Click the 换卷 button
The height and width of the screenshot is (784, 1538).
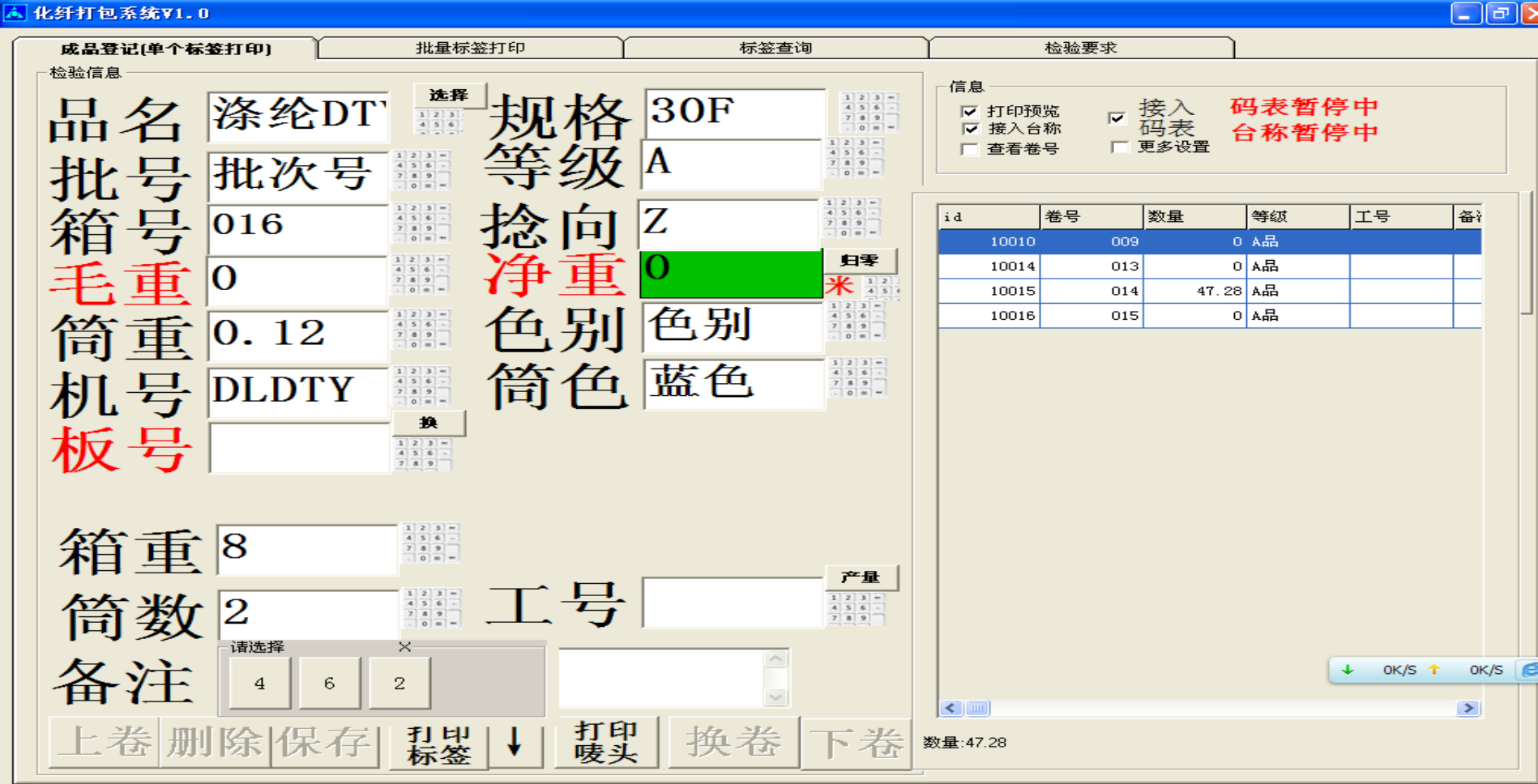pyautogui.click(x=734, y=742)
